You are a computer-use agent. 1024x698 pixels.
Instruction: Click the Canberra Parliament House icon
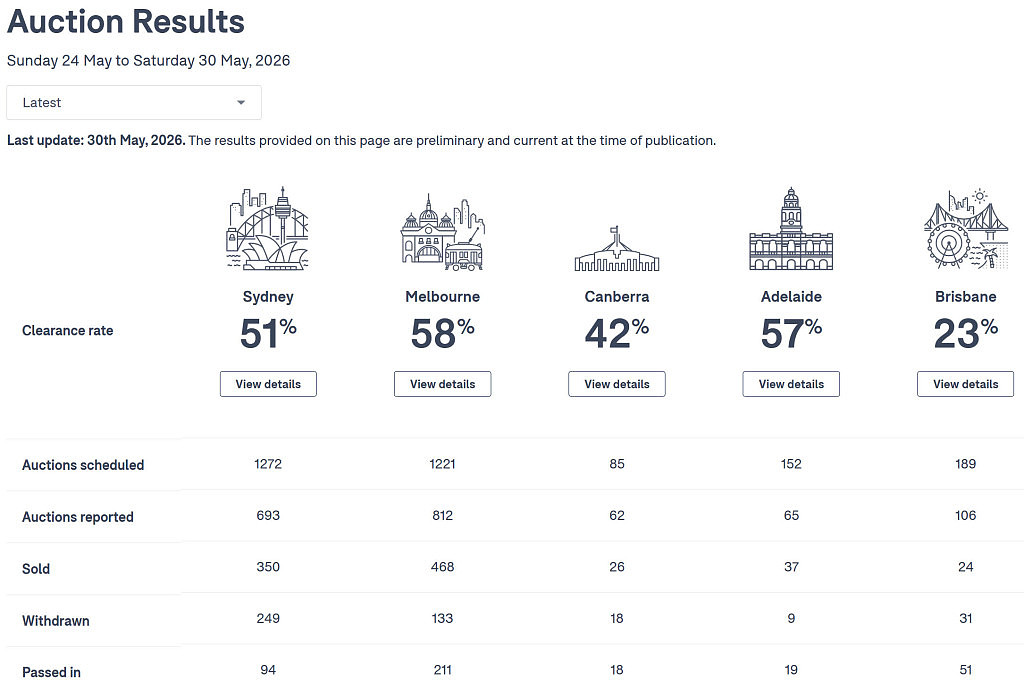[616, 248]
